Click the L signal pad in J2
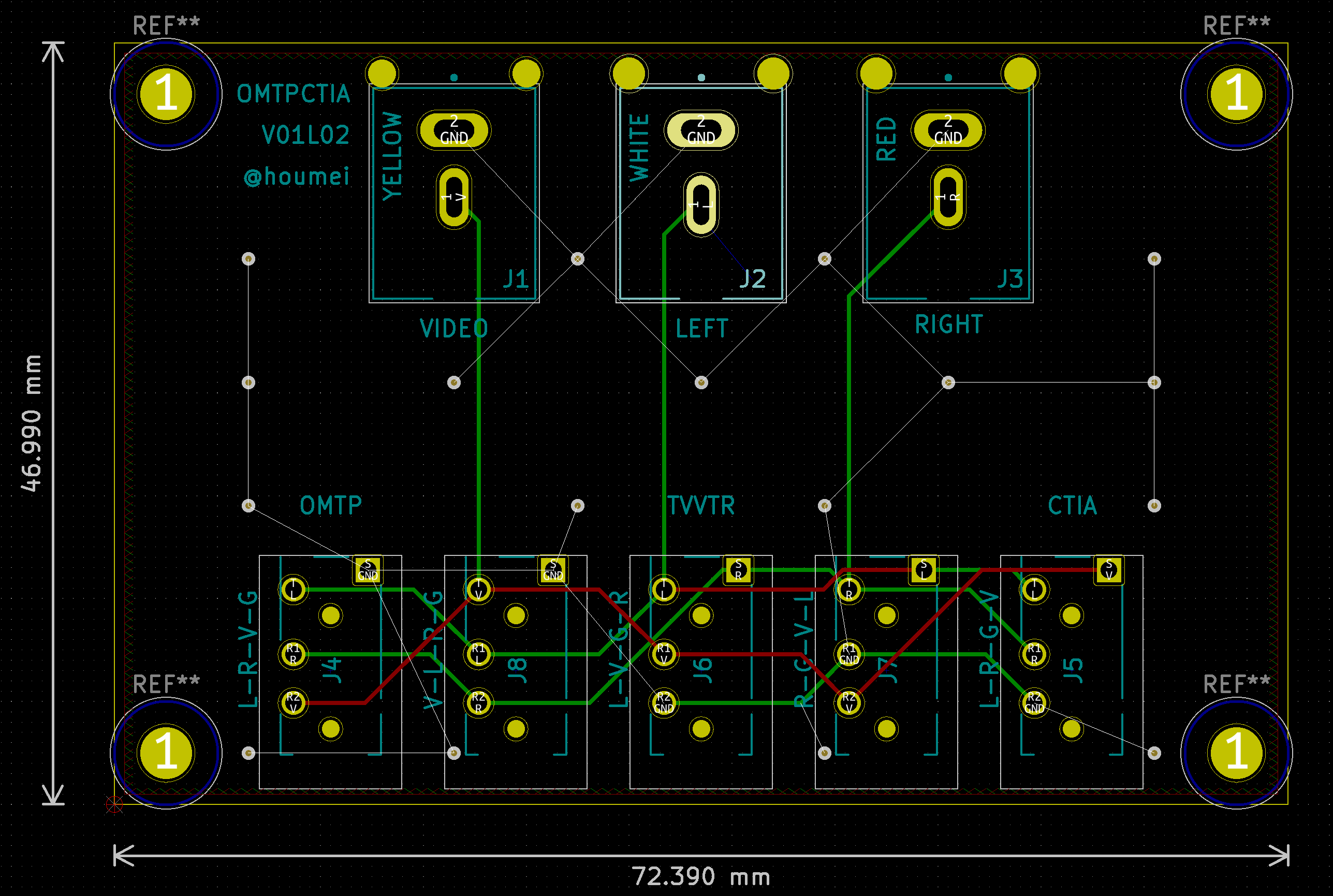1333x896 pixels. coord(700,204)
